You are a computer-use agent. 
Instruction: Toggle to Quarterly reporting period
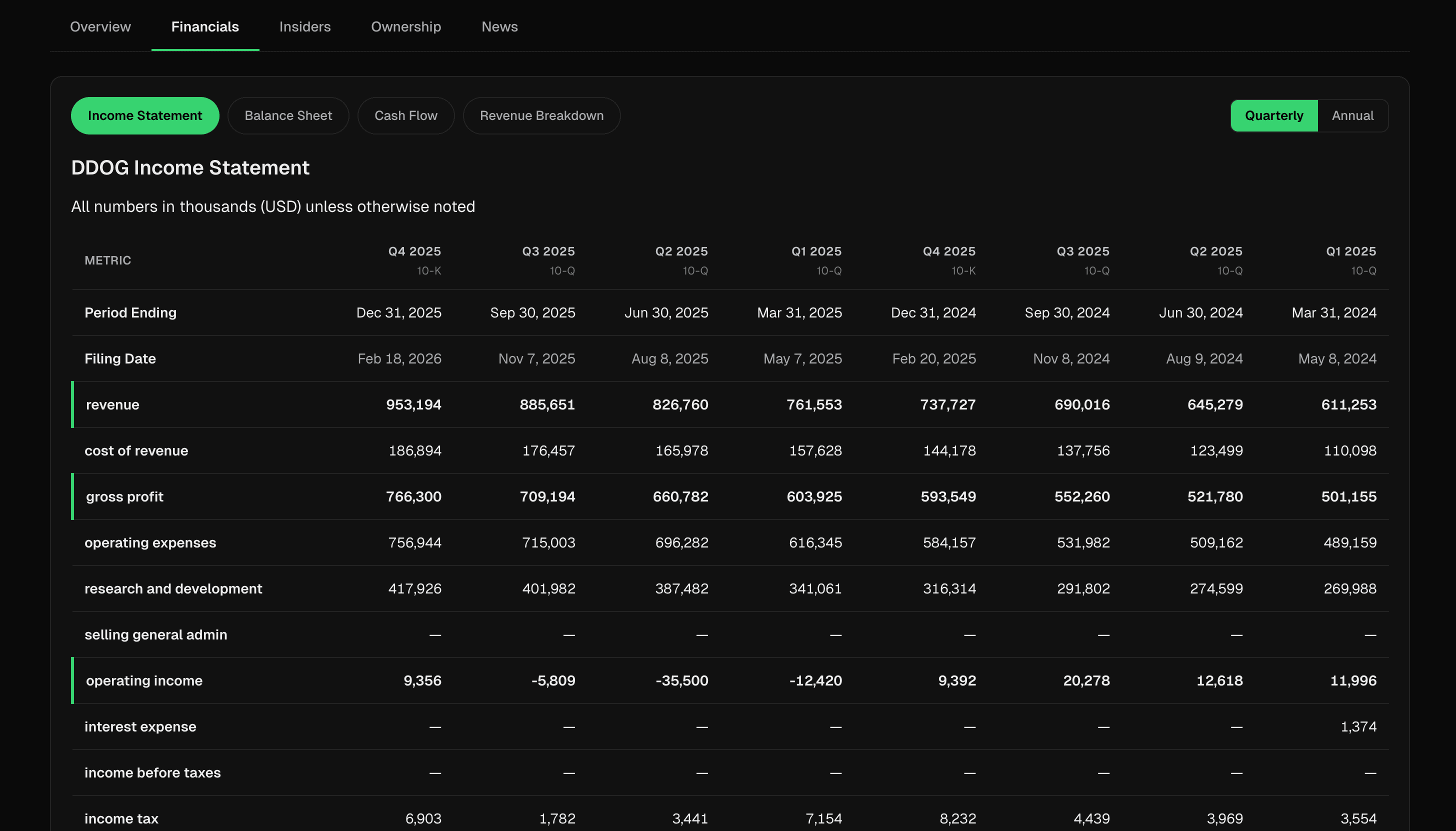click(1274, 116)
